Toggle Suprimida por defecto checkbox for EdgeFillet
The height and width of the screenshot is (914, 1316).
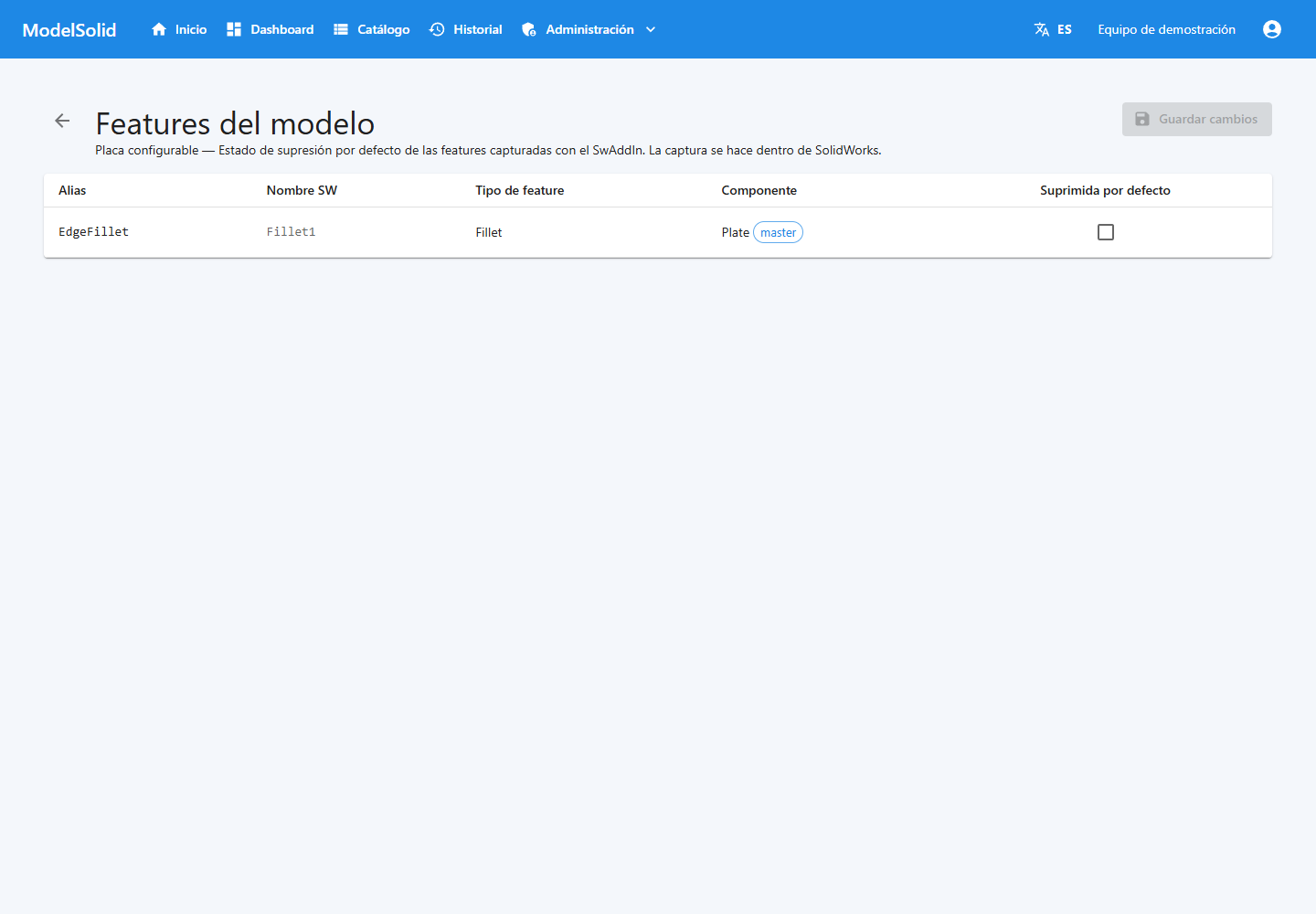[x=1106, y=232]
